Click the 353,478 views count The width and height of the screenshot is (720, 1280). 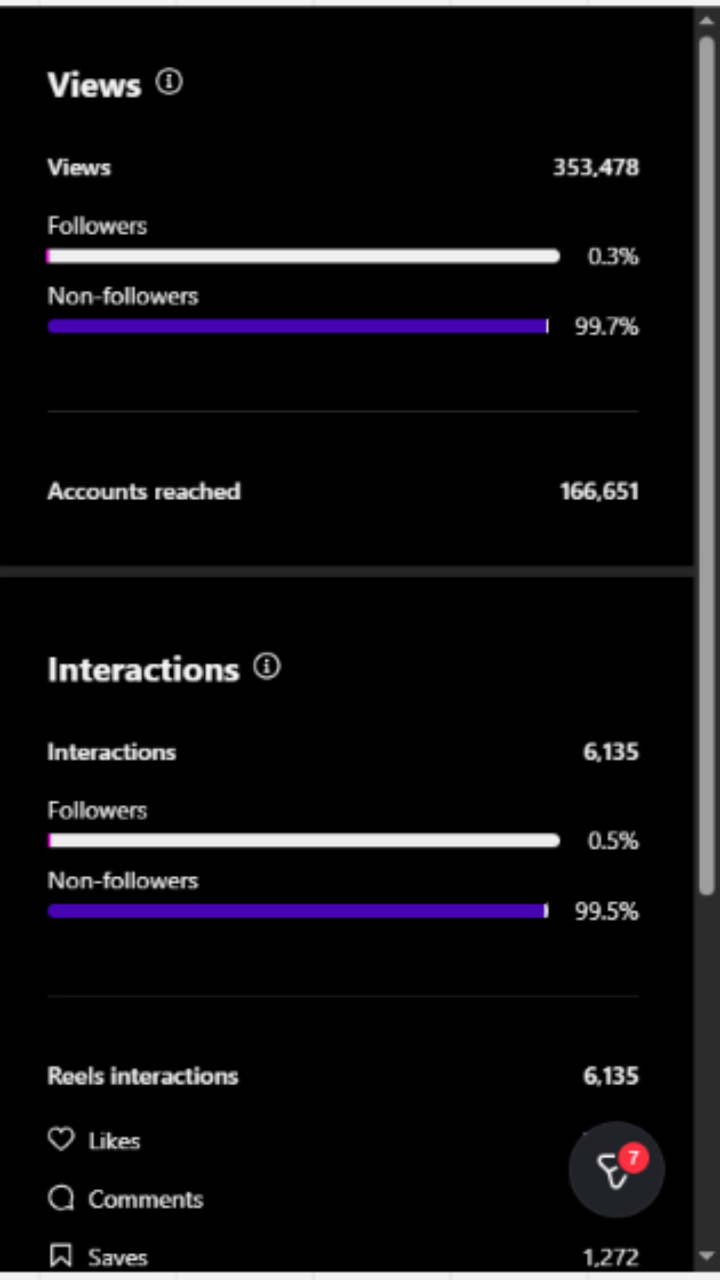(x=596, y=167)
